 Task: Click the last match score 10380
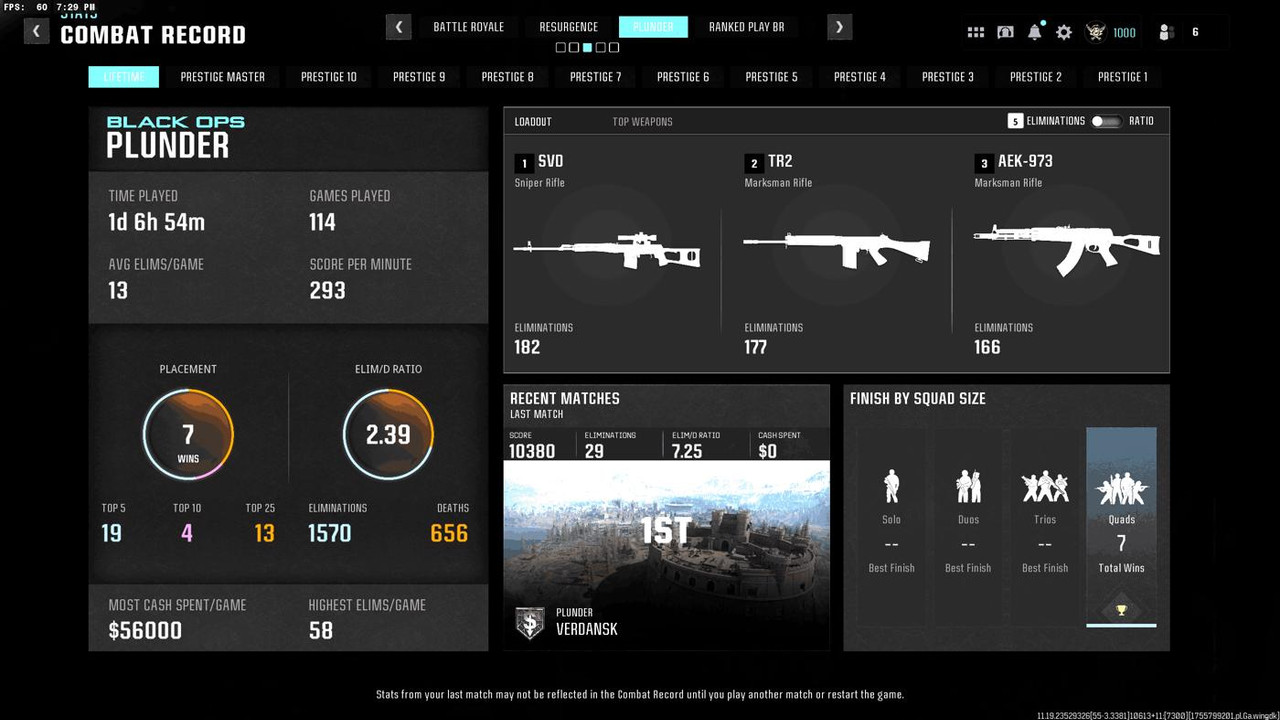(532, 451)
